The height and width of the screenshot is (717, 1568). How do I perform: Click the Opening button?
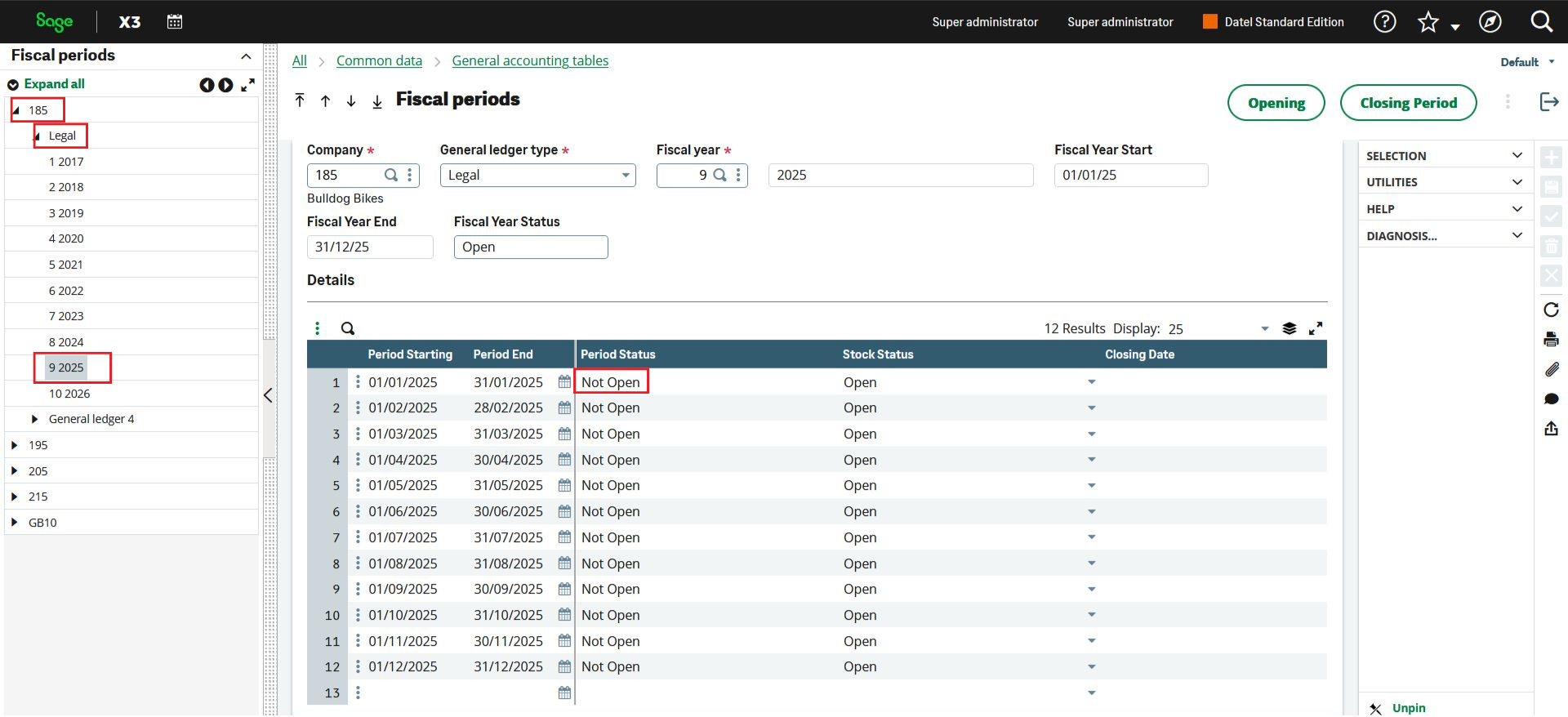coord(1276,103)
